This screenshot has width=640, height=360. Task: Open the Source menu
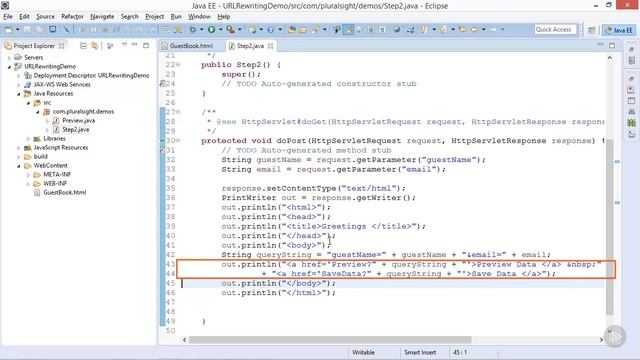point(45,16)
